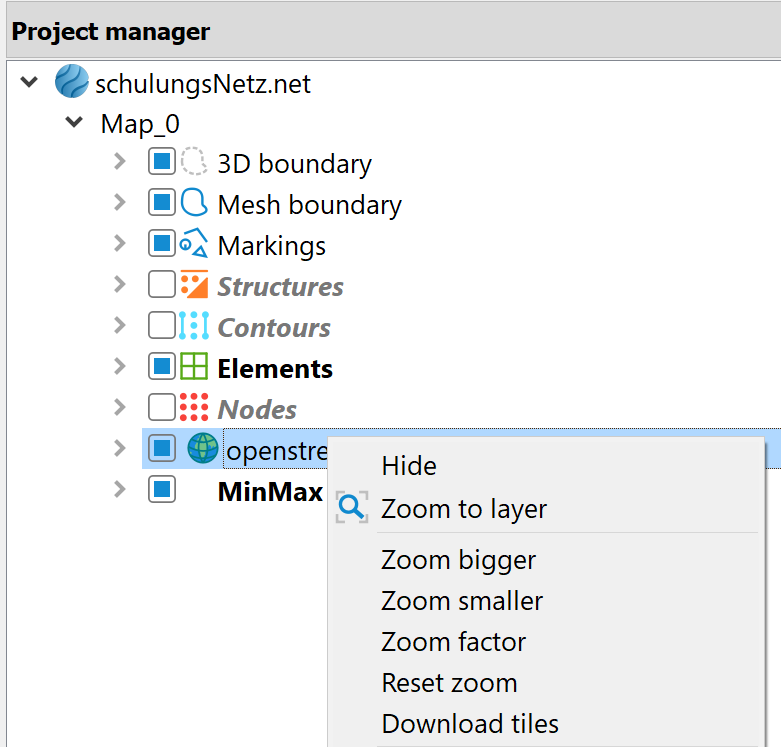The image size is (781, 747).
Task: Expand the Markings tree node
Action: click(x=120, y=244)
